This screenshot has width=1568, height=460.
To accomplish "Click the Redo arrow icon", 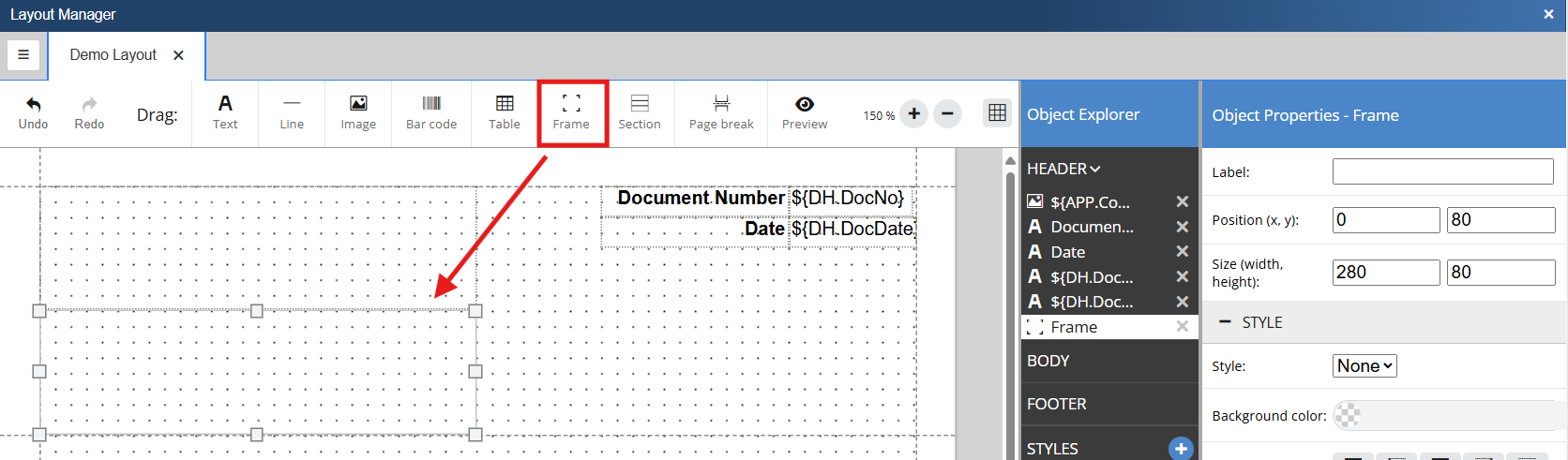I will coord(89,104).
